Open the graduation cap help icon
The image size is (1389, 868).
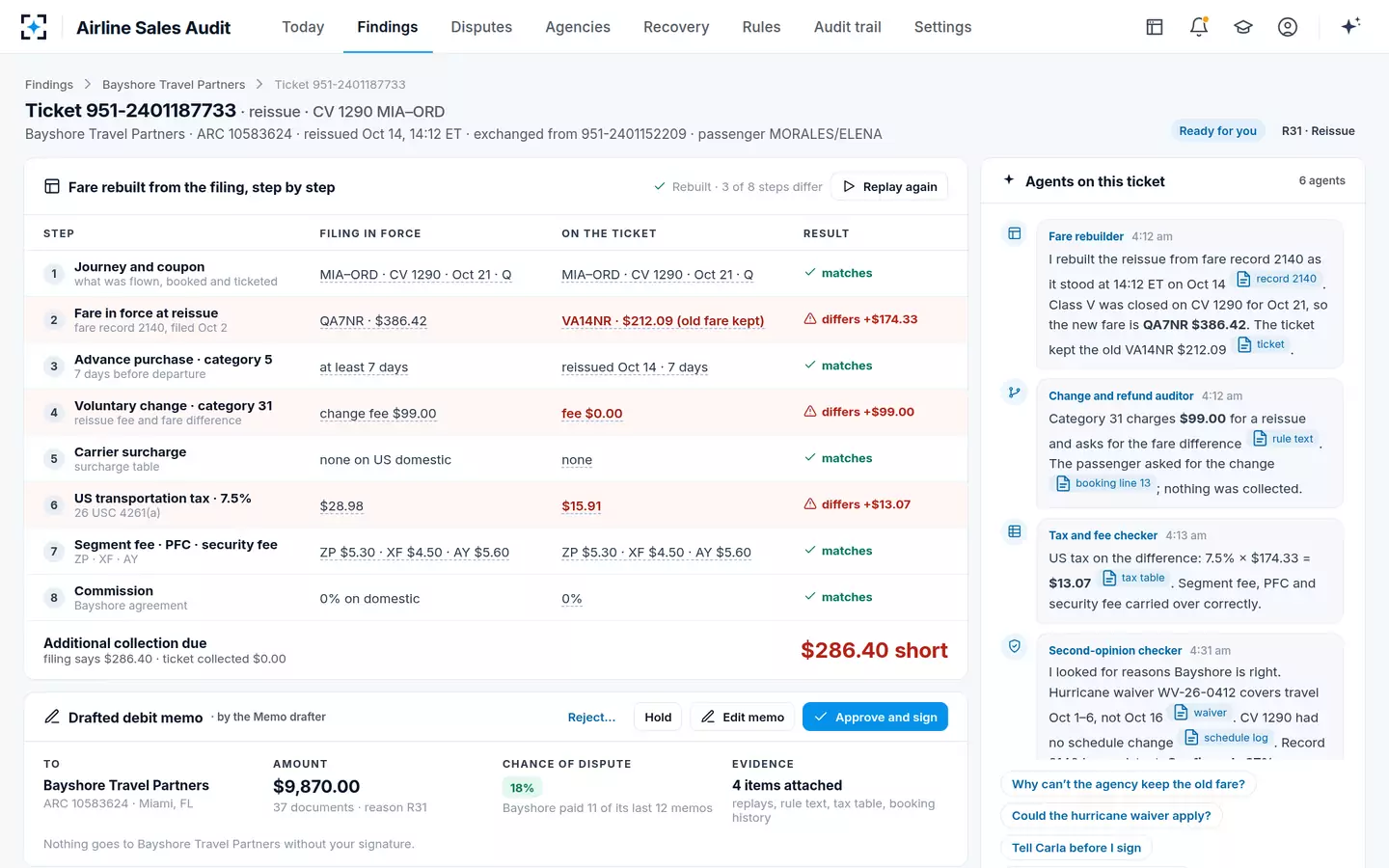tap(1243, 27)
